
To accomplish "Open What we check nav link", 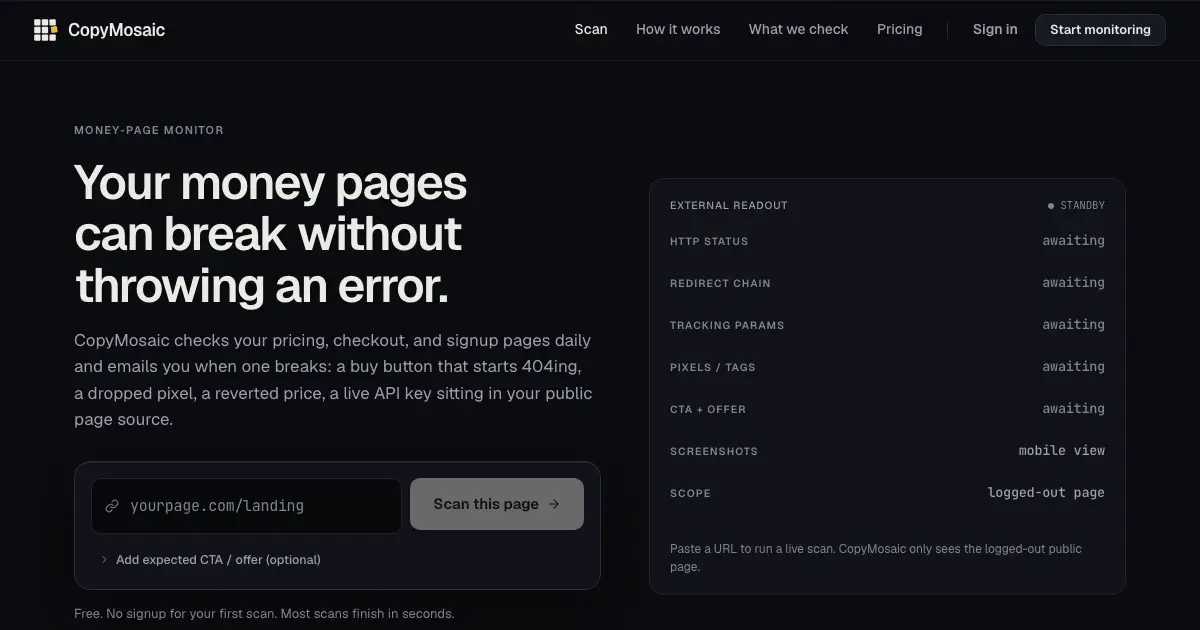I will 798,30.
